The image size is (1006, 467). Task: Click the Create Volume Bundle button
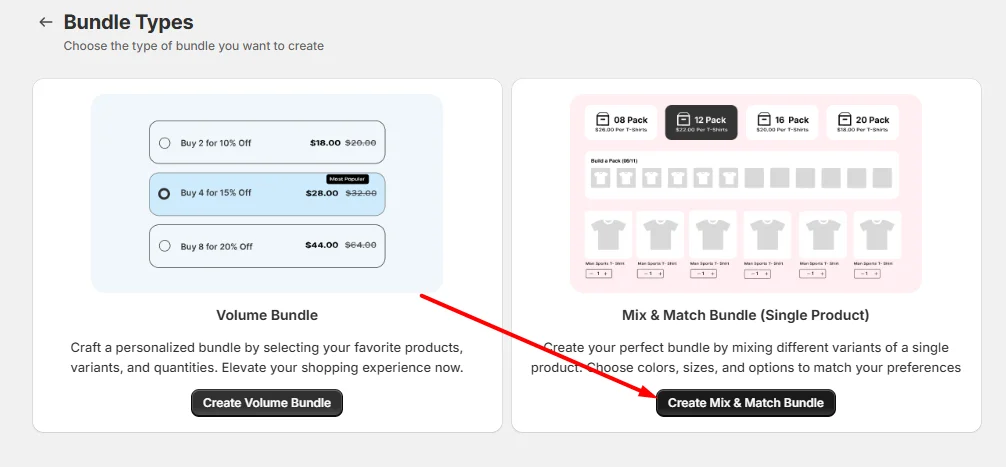click(x=267, y=403)
